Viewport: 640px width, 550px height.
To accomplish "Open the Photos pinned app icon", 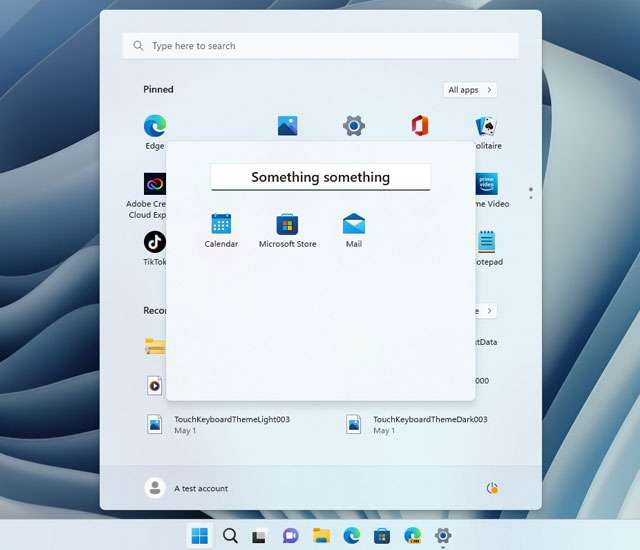I will click(287, 126).
